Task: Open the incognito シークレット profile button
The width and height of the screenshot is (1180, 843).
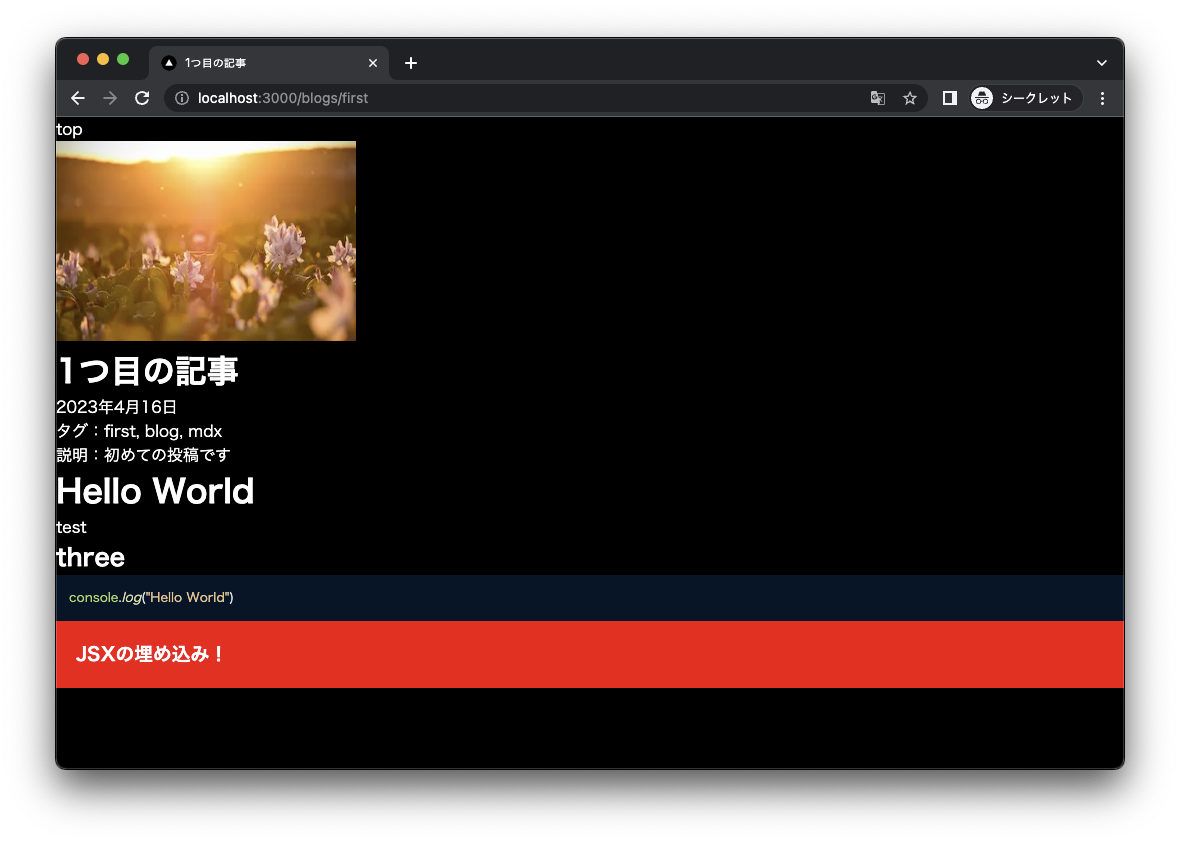Action: pyautogui.click(x=1025, y=98)
